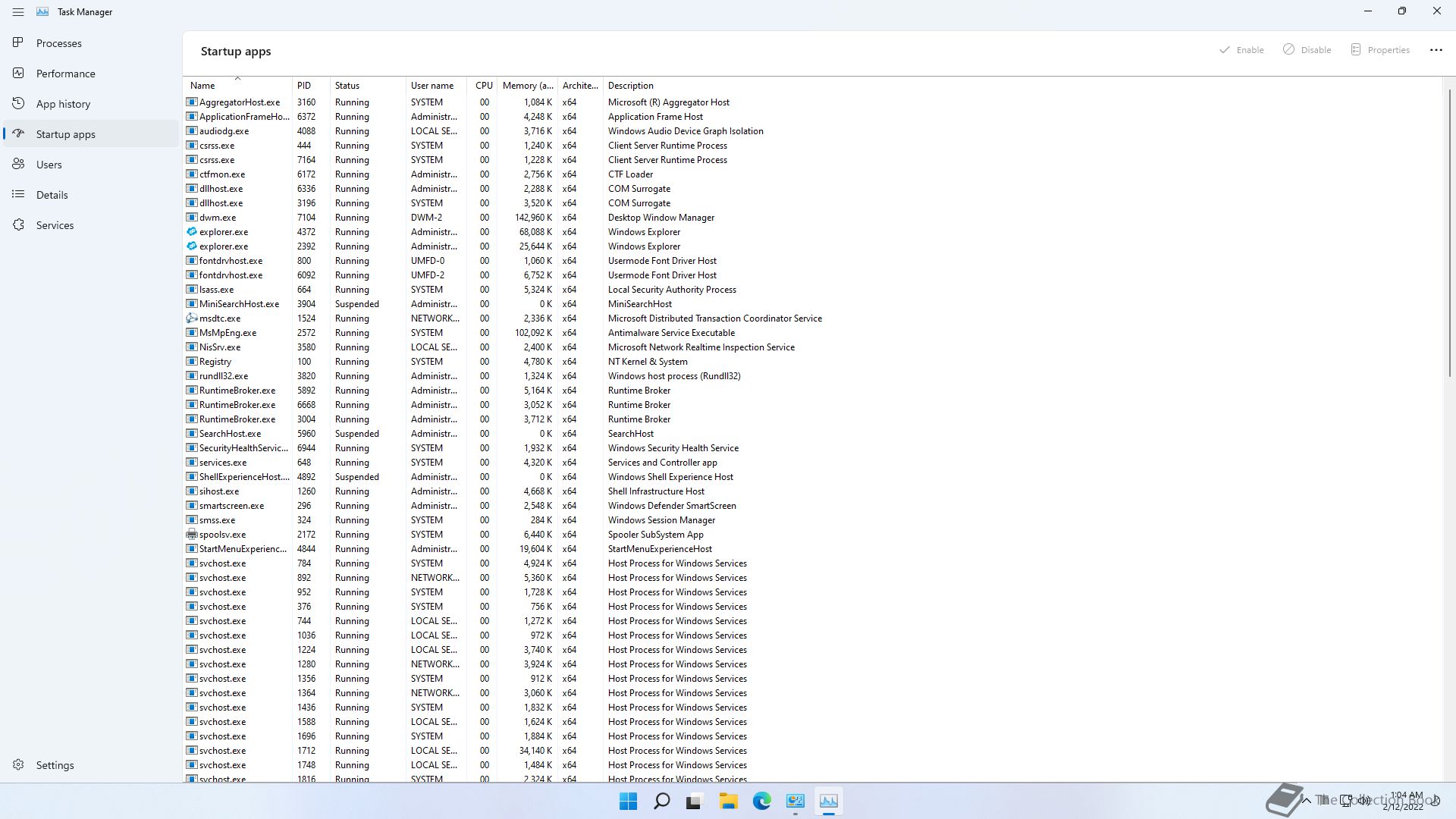Select SearchHost.exe process
Image resolution: width=1456 pixels, height=819 pixels.
(x=813, y=434)
